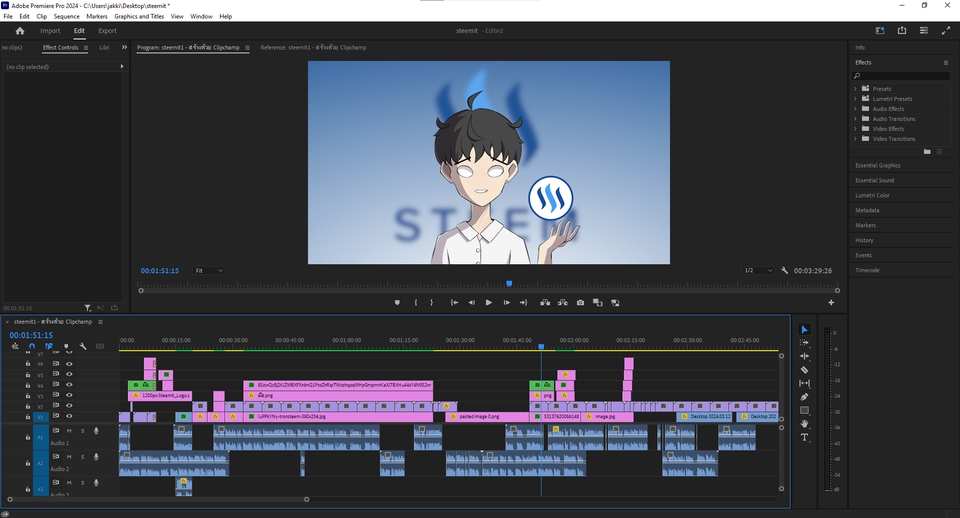
Task: Open the Program monitor button editor plus
Action: pyautogui.click(x=831, y=302)
